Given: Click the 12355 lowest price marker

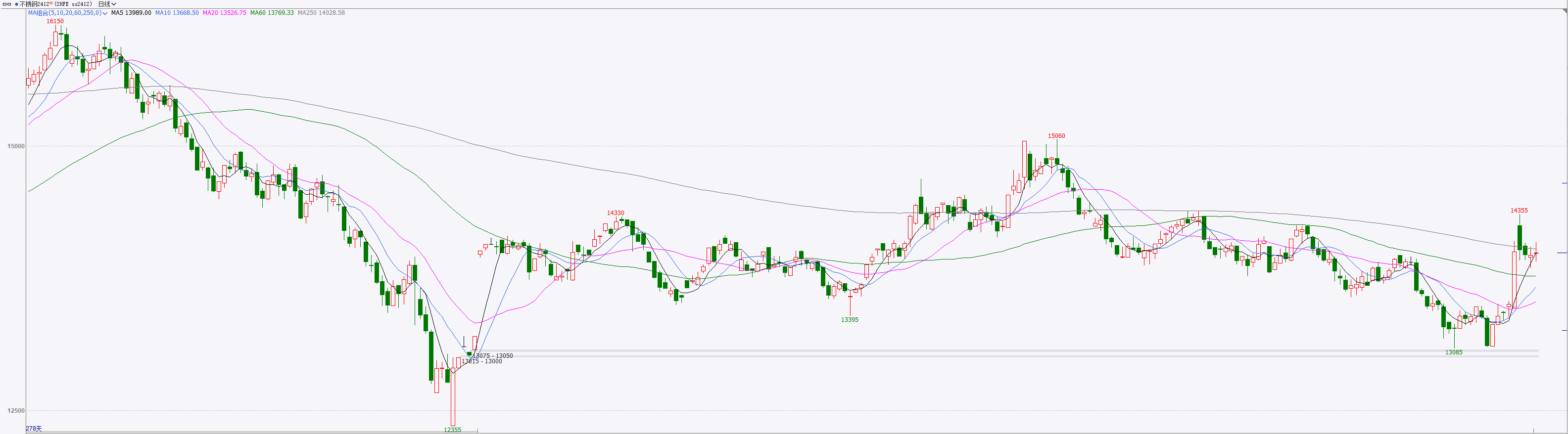Looking at the screenshot, I should point(452,430).
